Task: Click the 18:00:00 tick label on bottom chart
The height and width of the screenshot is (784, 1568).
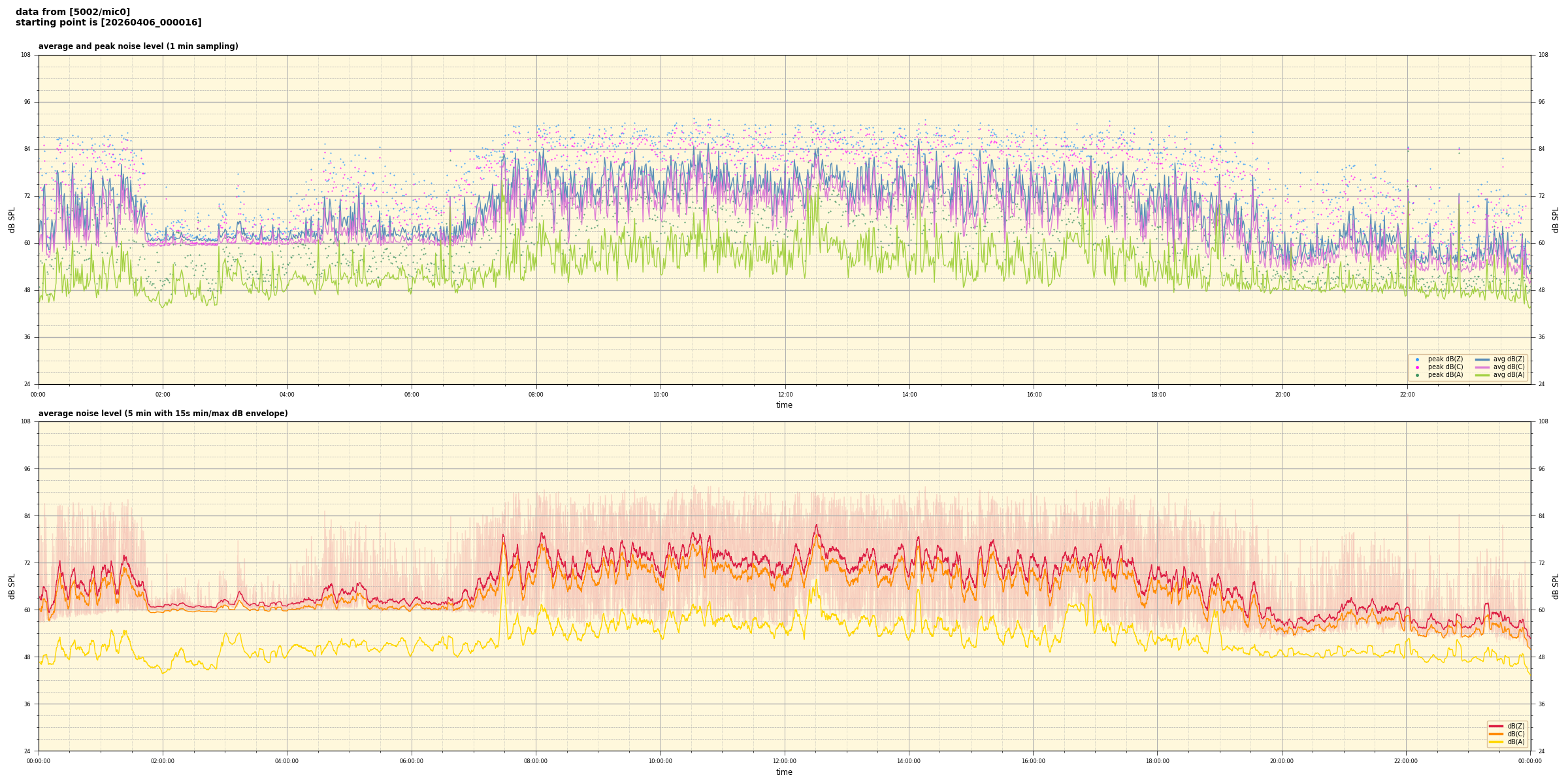Action: tap(1157, 761)
